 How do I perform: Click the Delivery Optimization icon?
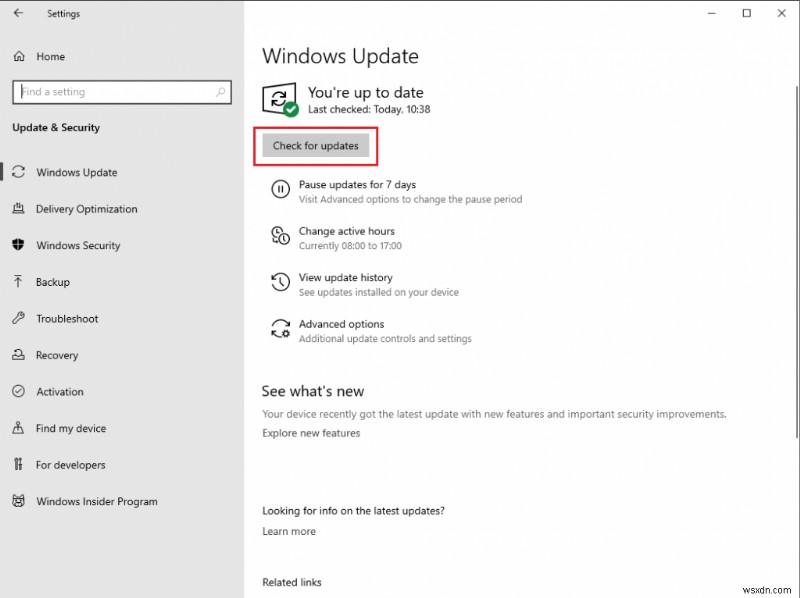pos(18,208)
